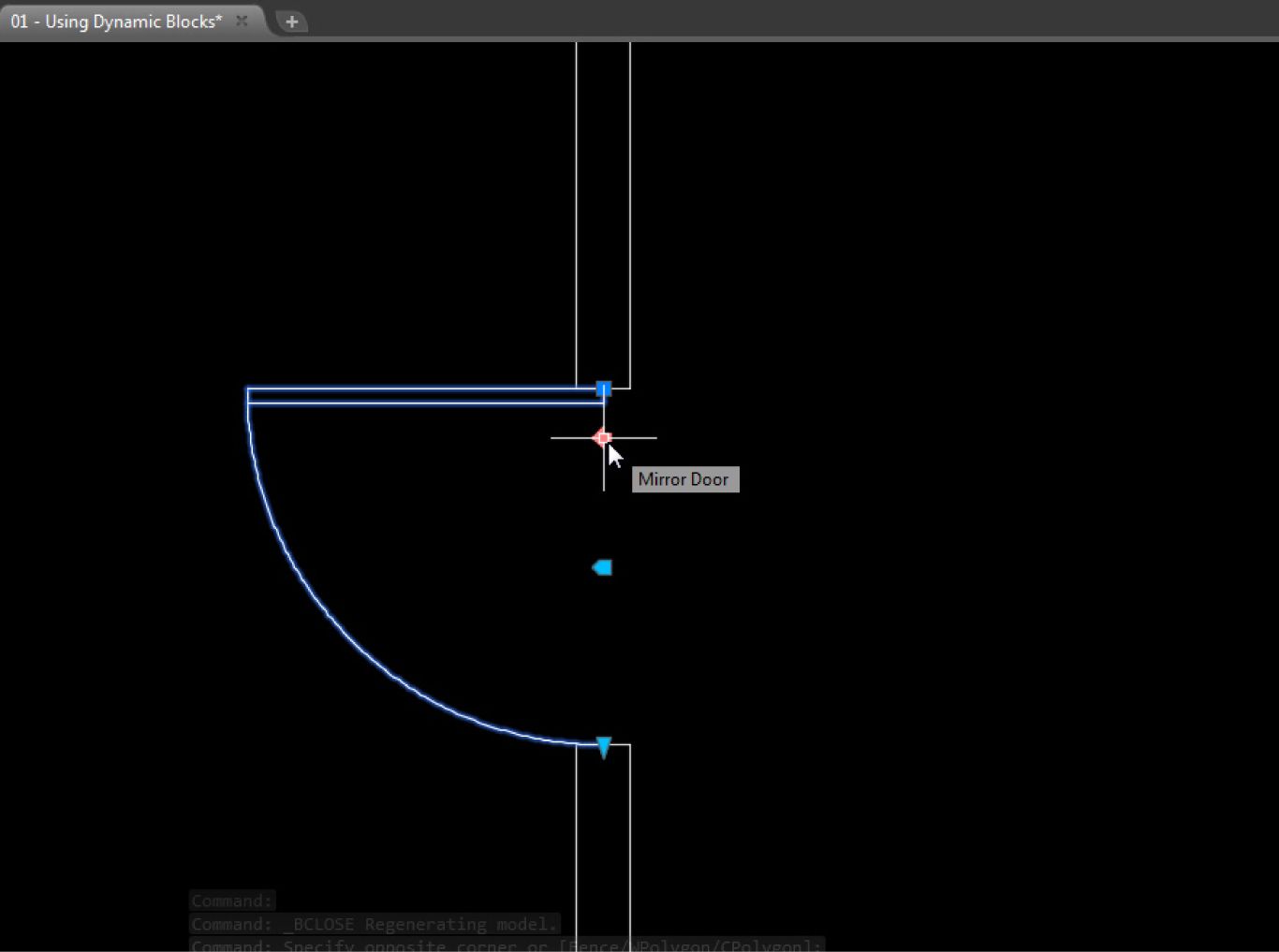Select the cyan triangle grip at door bottom
This screenshot has width=1279, height=952.
[x=604, y=747]
